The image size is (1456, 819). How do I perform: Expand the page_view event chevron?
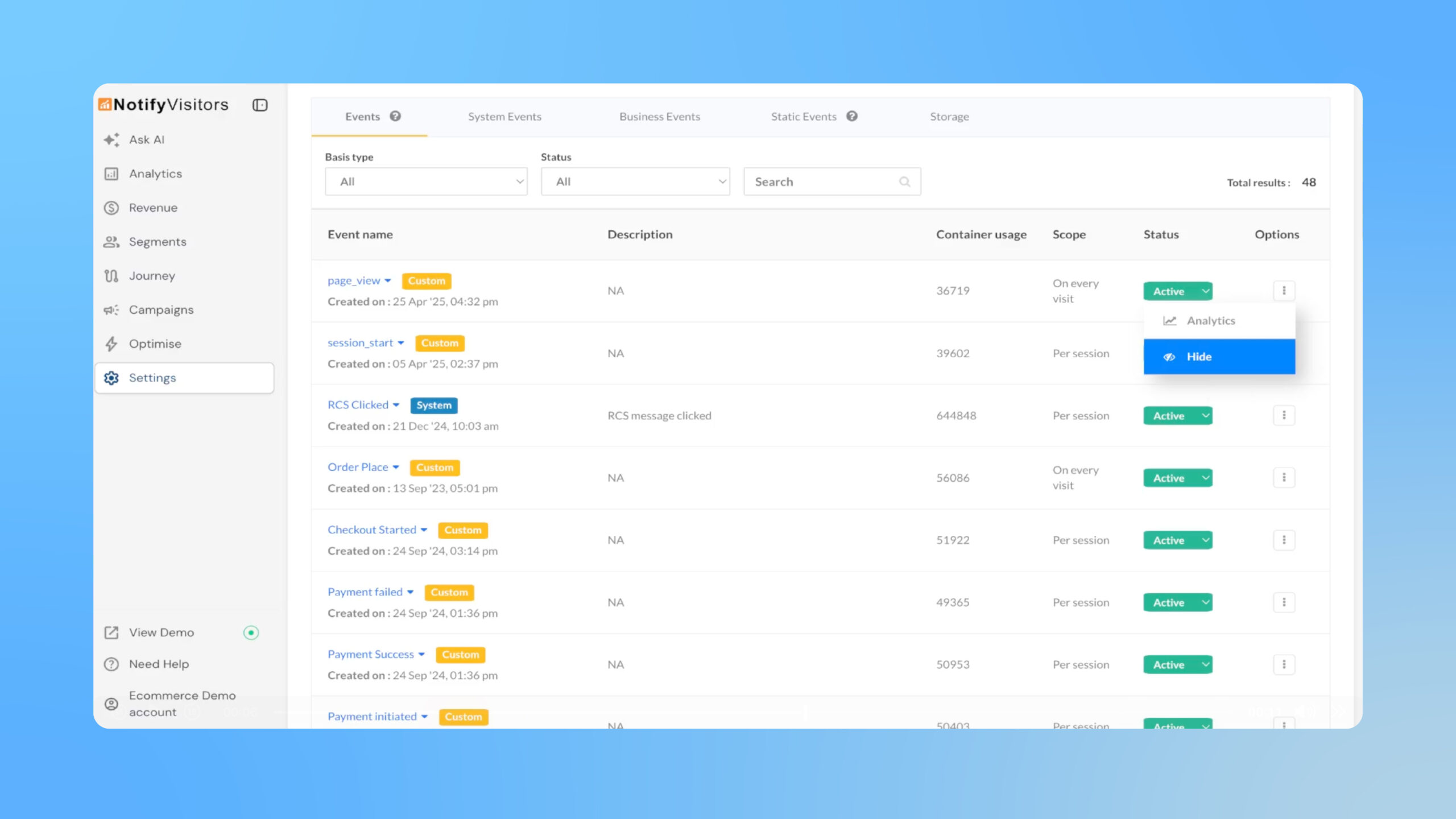tap(388, 280)
